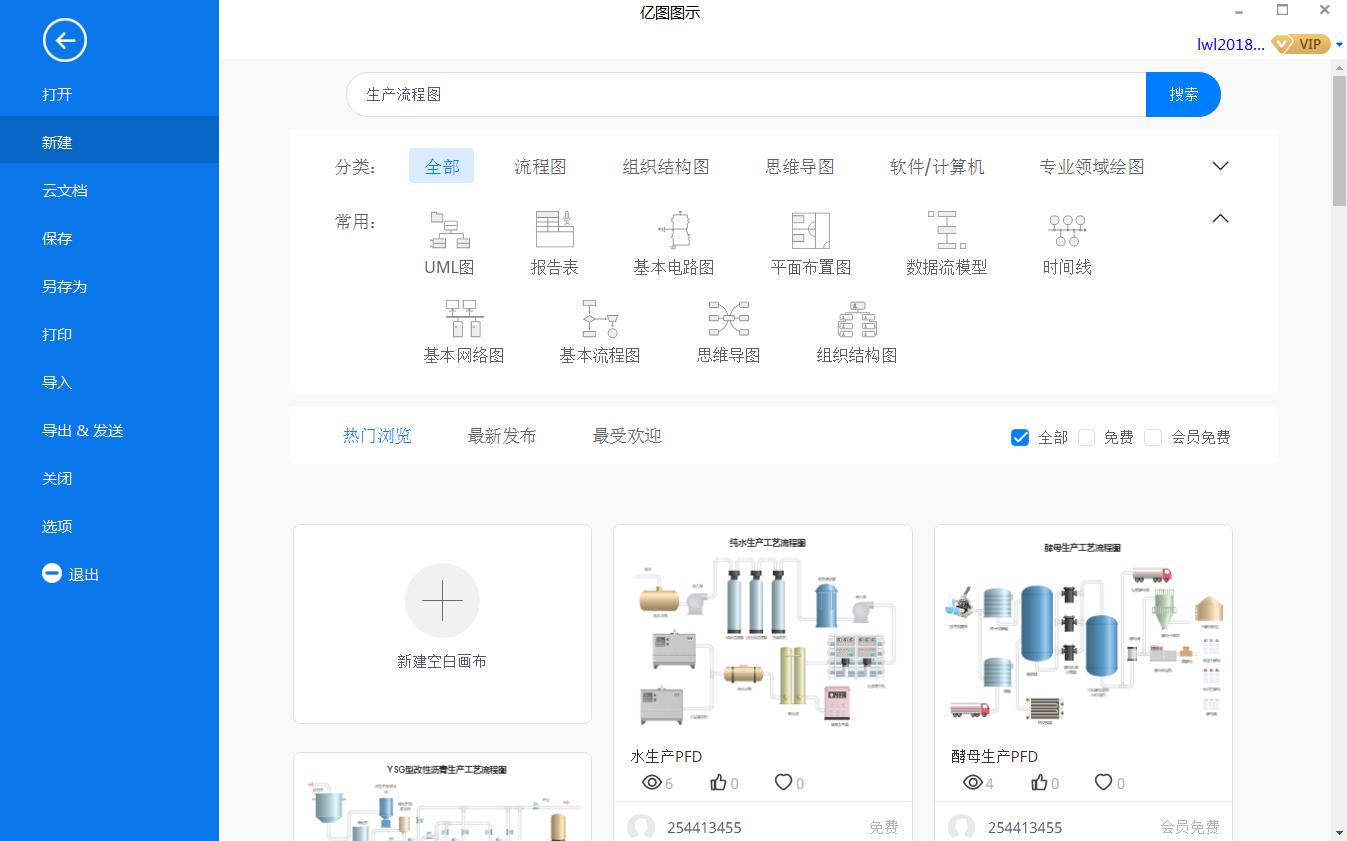
Task: Open the VIP account dropdown arrow
Action: pos(1341,45)
